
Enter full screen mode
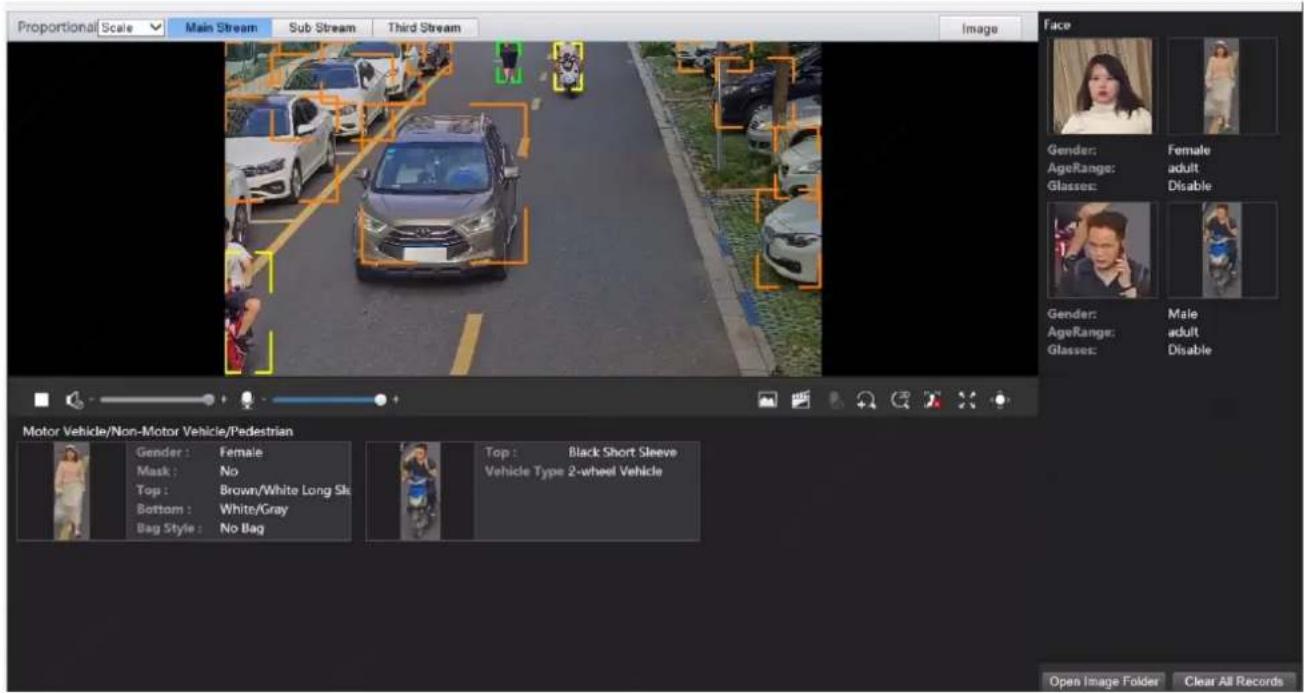[x=966, y=399]
